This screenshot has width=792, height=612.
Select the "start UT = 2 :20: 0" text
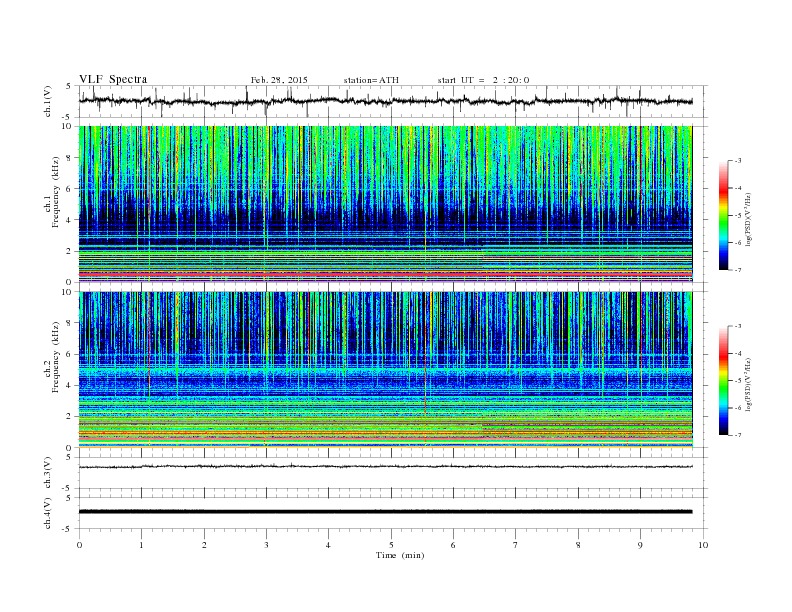(x=483, y=80)
